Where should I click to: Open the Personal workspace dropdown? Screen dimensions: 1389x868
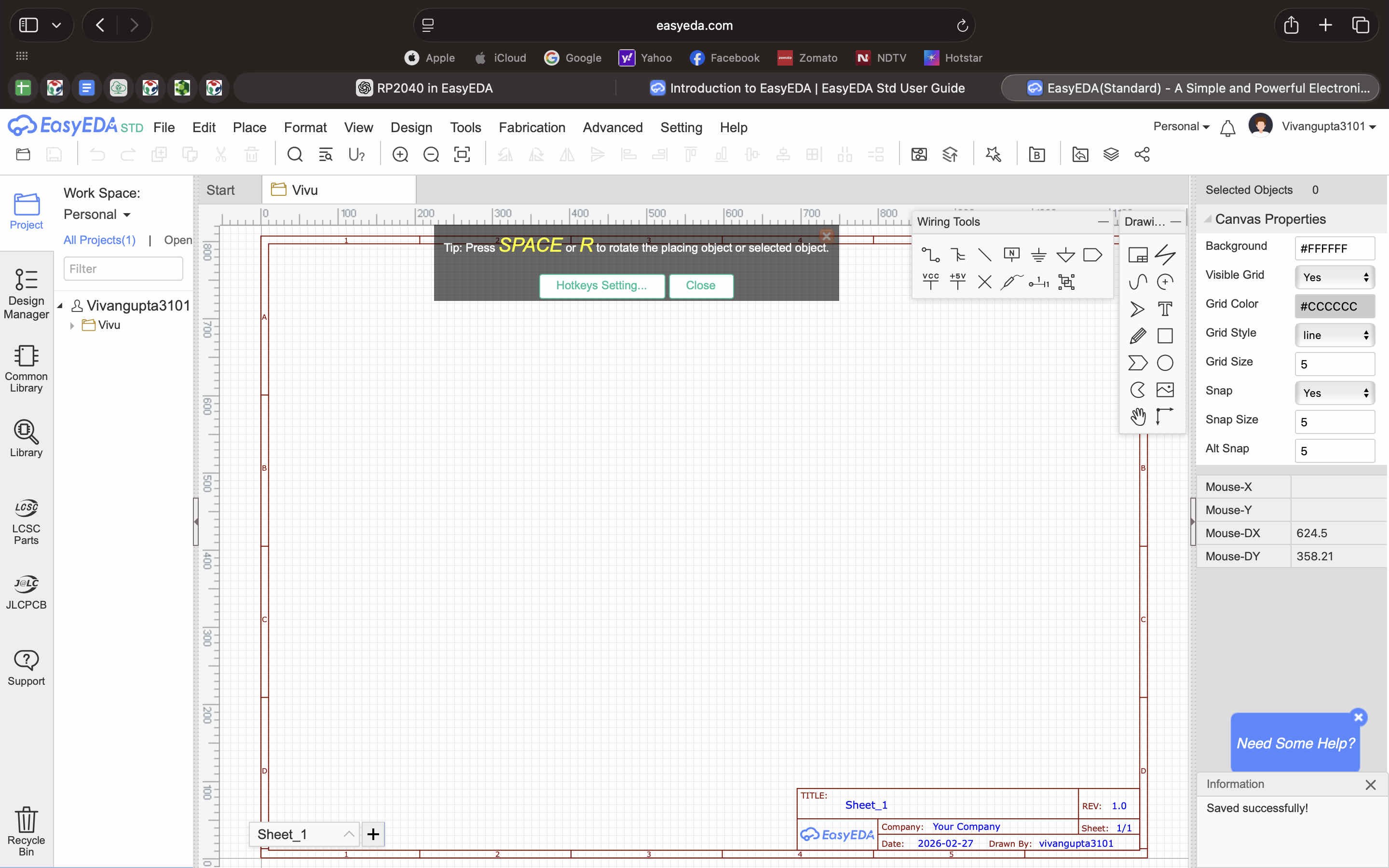(97, 215)
